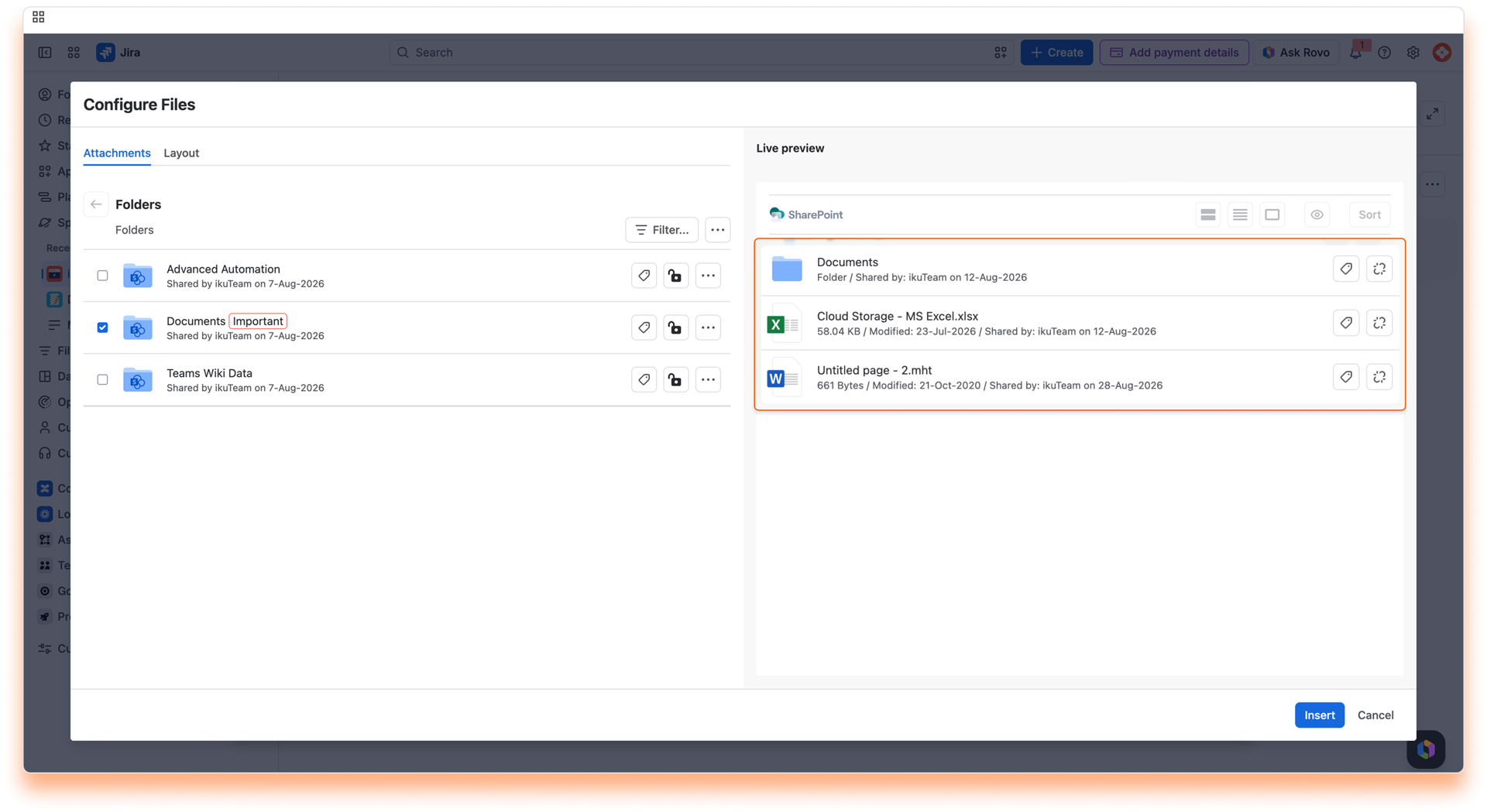Open more options for Teams Wiki Data
The height and width of the screenshot is (812, 1487).
pyautogui.click(x=708, y=379)
